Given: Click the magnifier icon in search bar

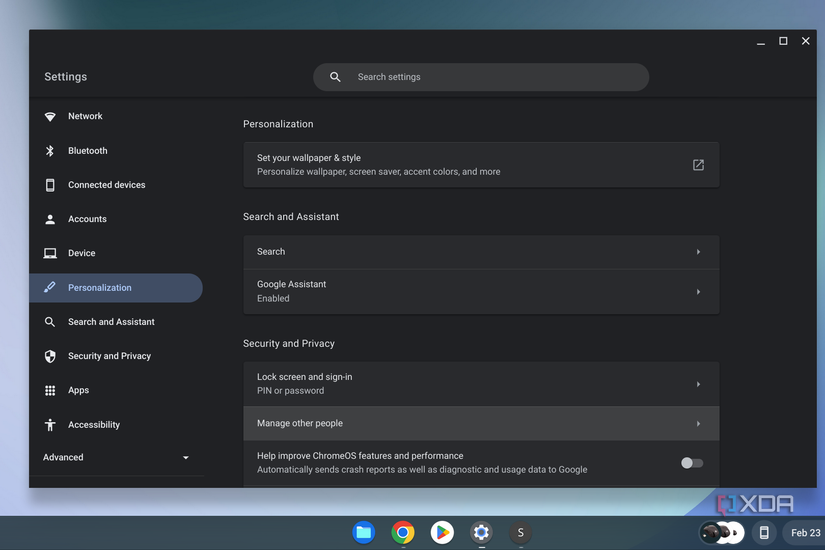Looking at the screenshot, I should tap(335, 77).
